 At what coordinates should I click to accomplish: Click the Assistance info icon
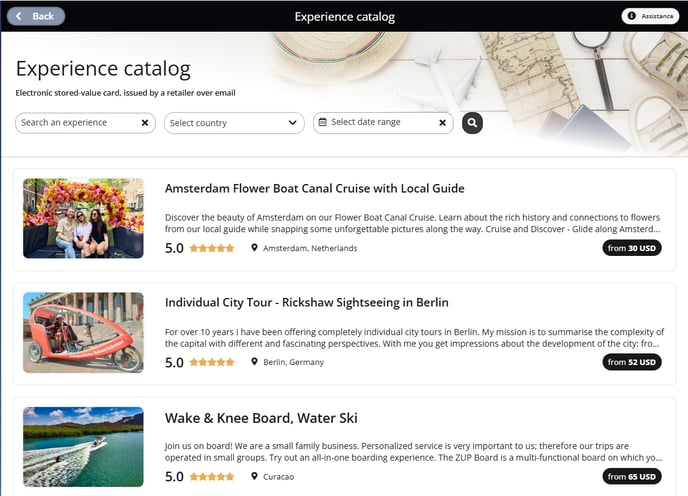tap(631, 16)
